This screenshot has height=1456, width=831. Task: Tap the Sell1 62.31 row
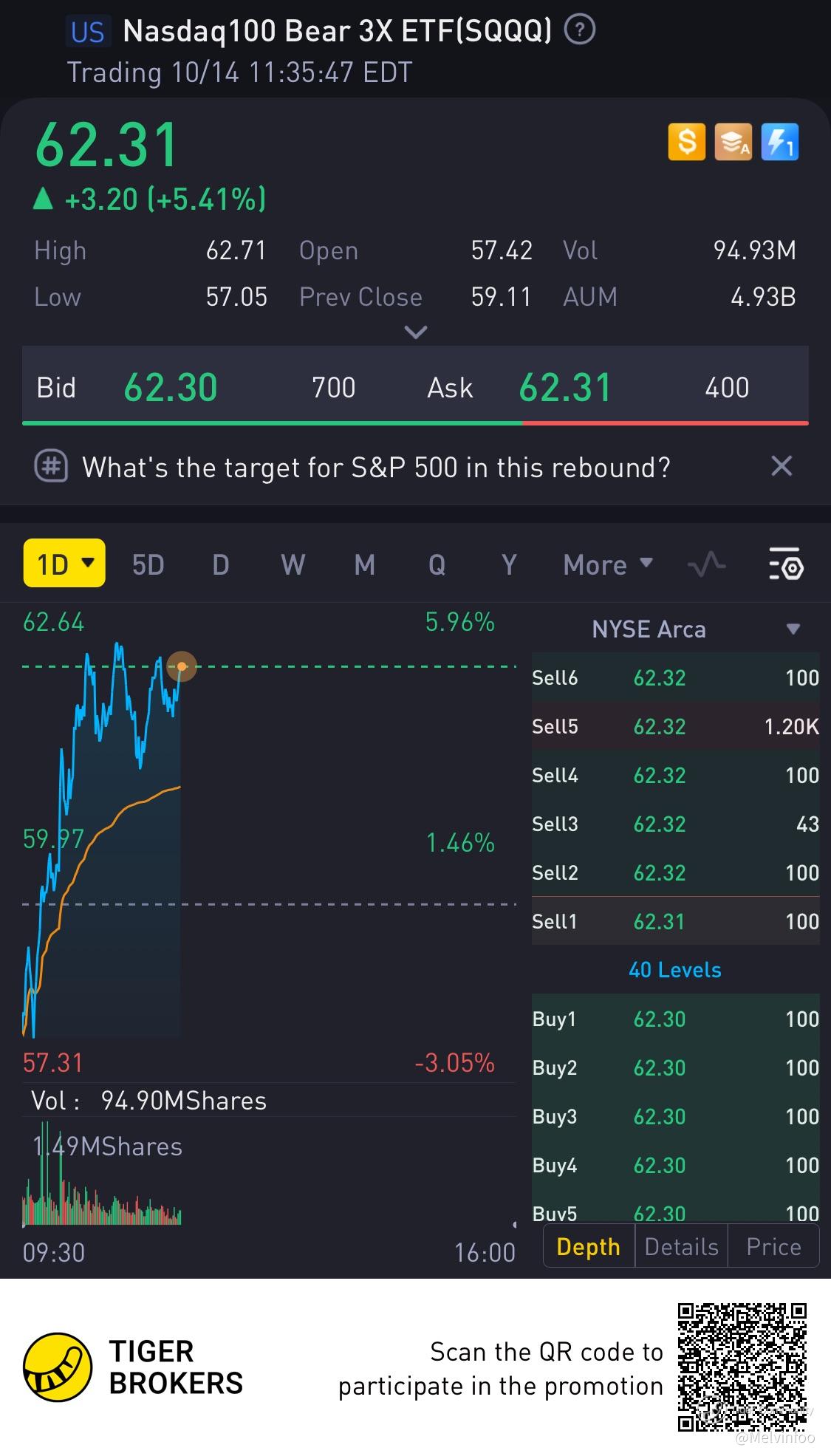point(676,921)
